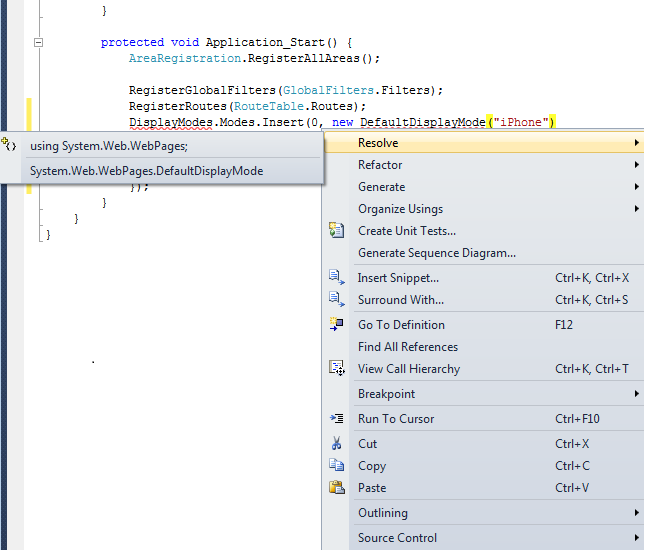This screenshot has height=550, width=645.
Task: Click the namespace braces icon beside using
Action: tap(9, 145)
